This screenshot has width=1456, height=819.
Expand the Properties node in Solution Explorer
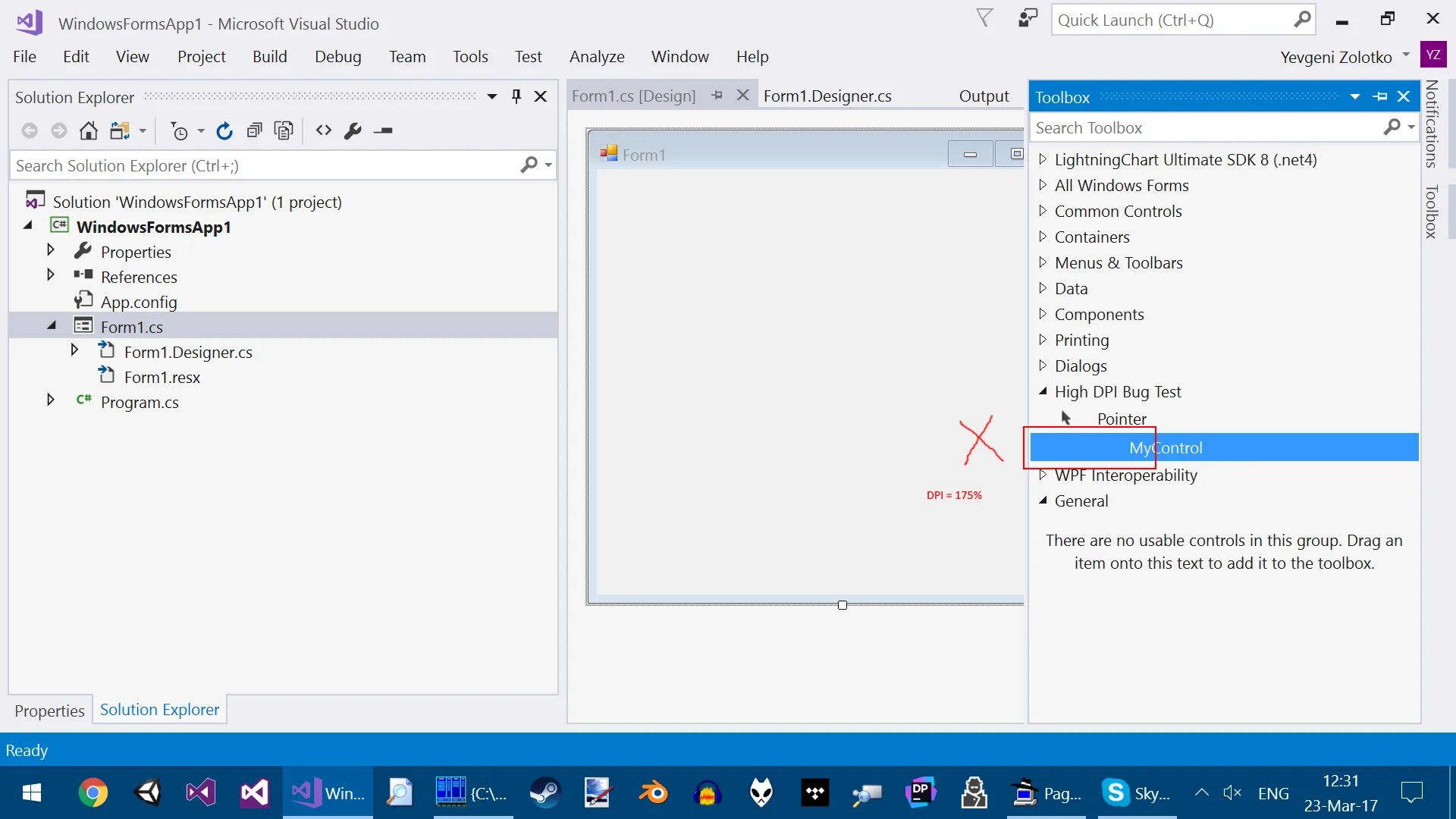[x=51, y=250]
